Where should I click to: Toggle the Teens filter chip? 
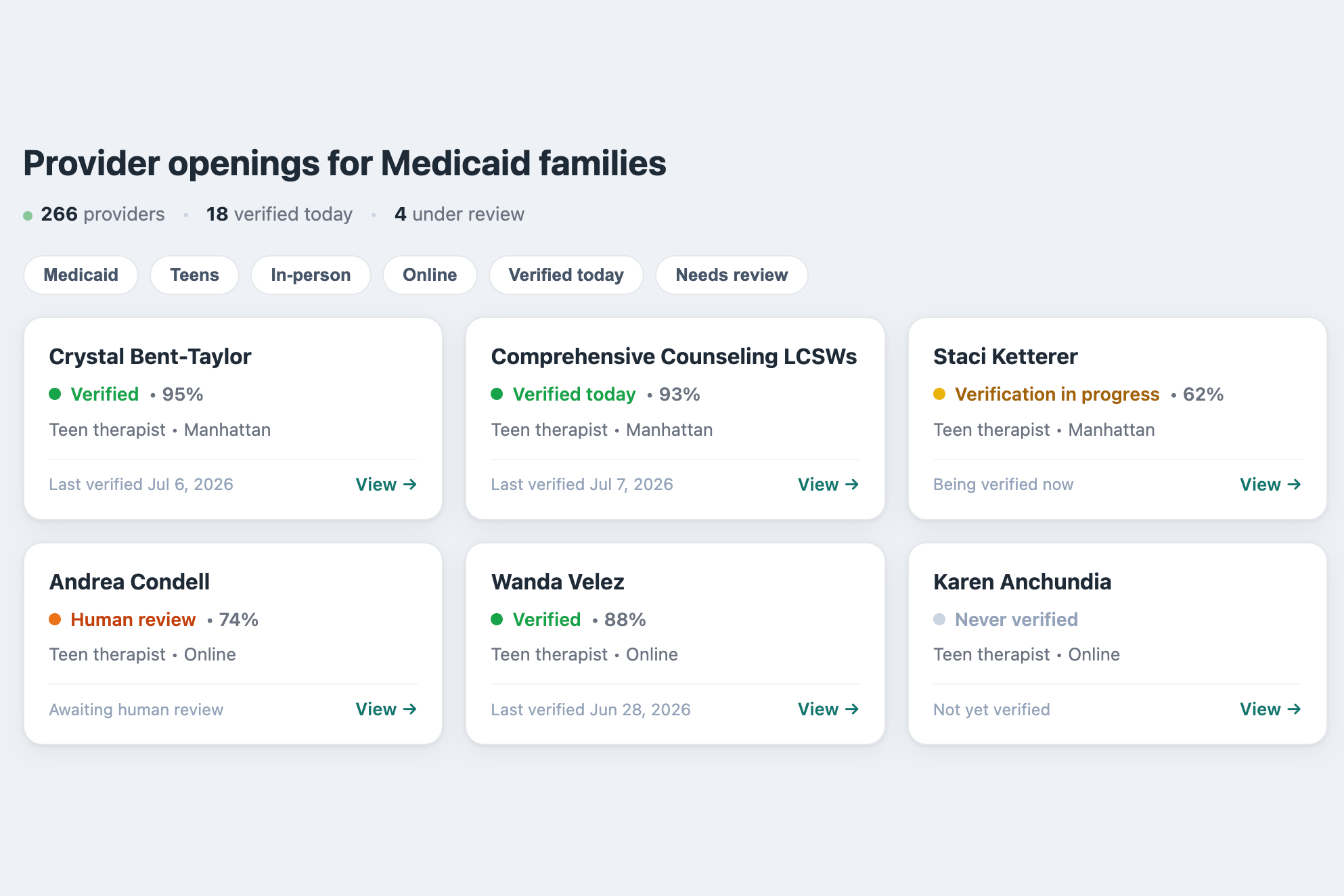coord(194,275)
